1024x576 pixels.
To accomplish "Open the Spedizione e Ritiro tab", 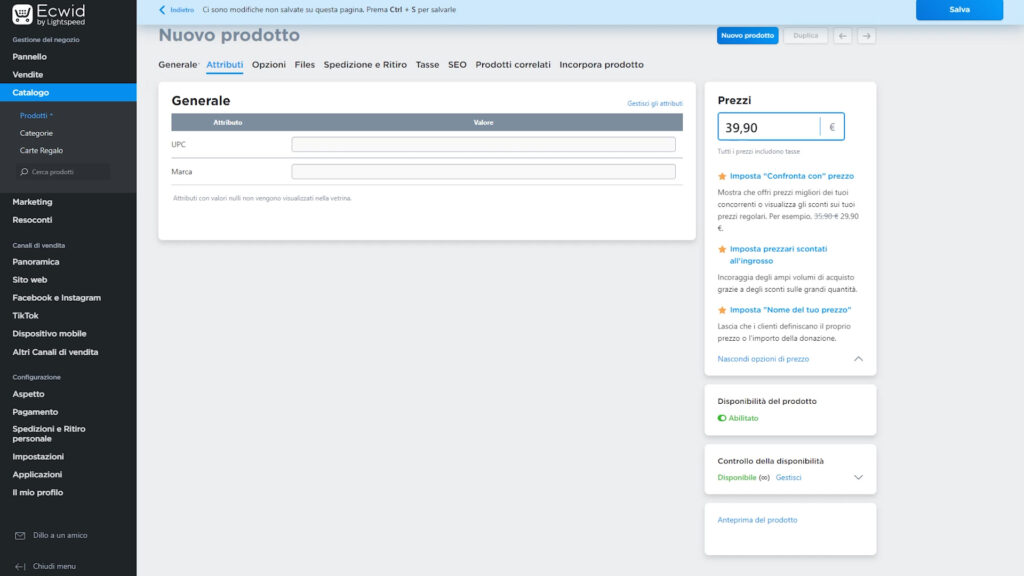I will click(365, 65).
